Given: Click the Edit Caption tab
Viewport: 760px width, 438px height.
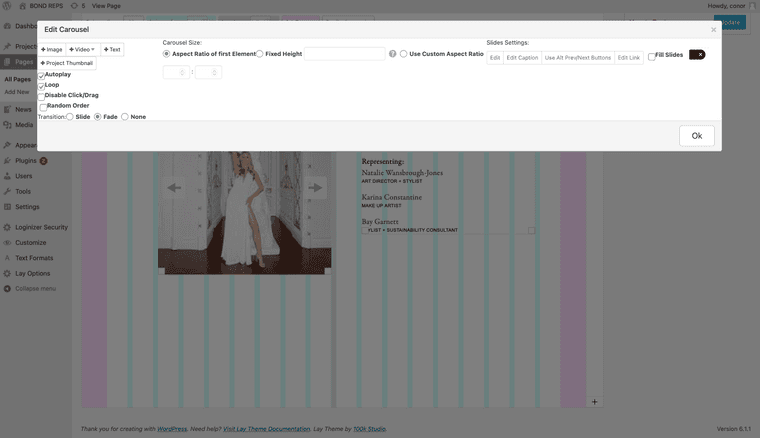Looking at the screenshot, I should tap(522, 58).
